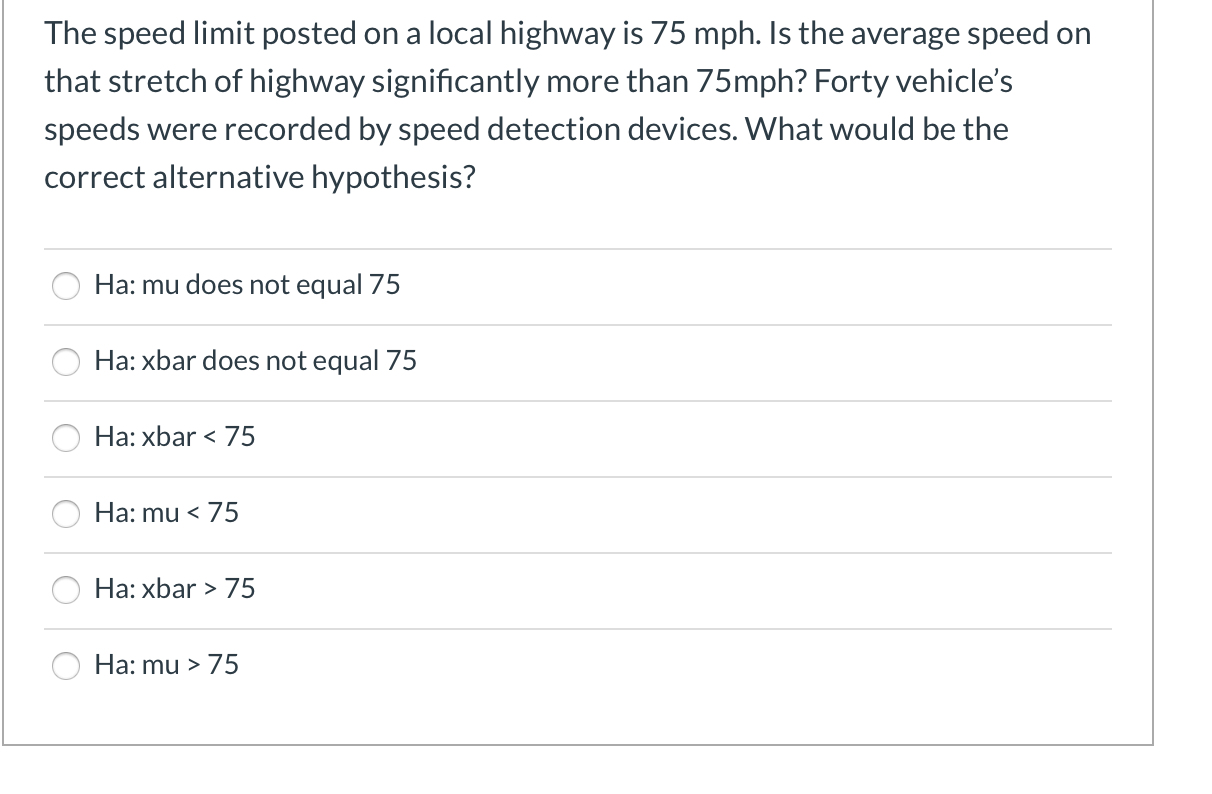Screen dimensions: 1212x794
Task: Select the radio button for 'Ha: mu > 75'
Action: pyautogui.click(x=65, y=665)
